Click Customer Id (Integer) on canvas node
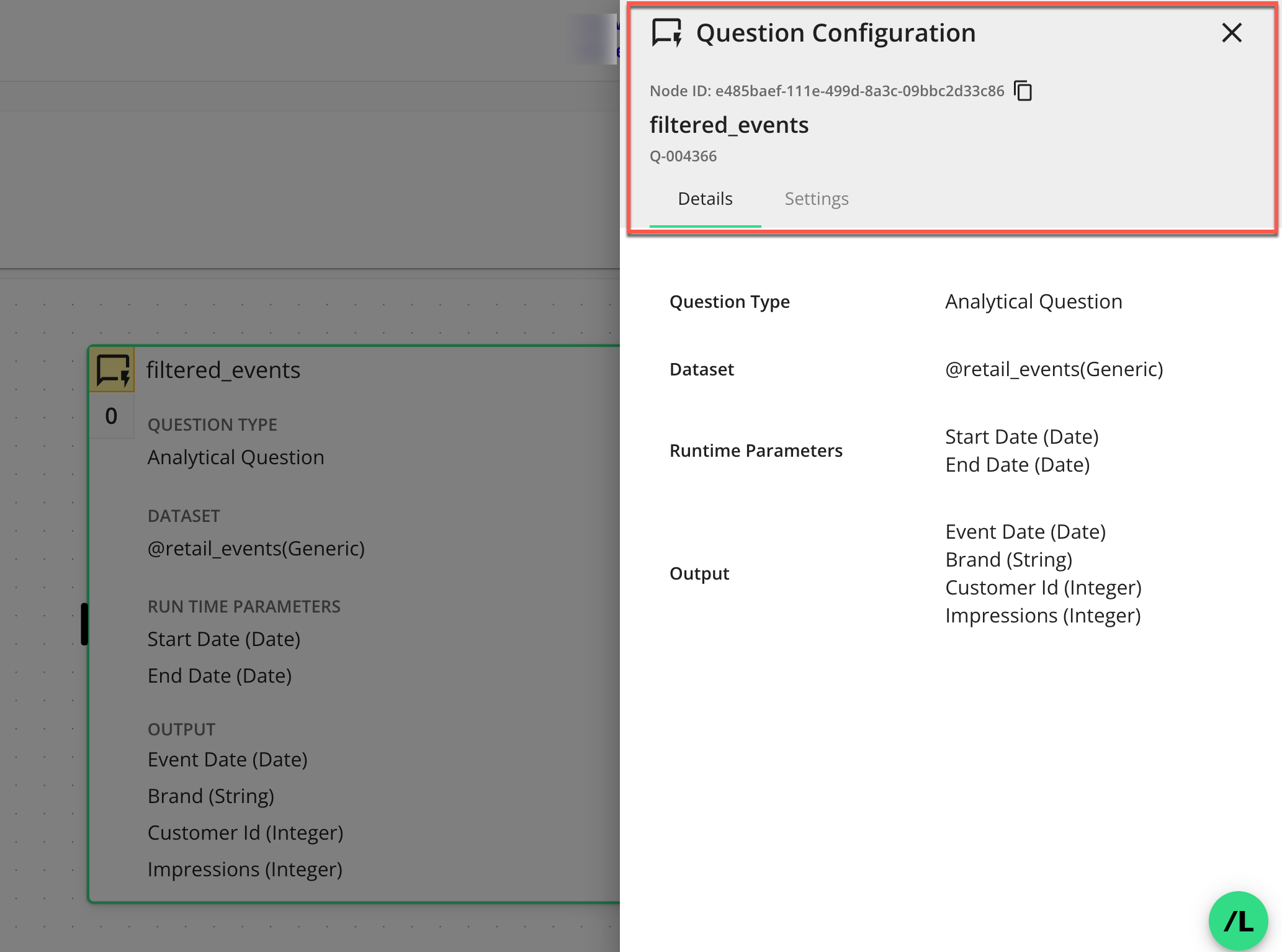This screenshot has width=1282, height=952. click(245, 833)
